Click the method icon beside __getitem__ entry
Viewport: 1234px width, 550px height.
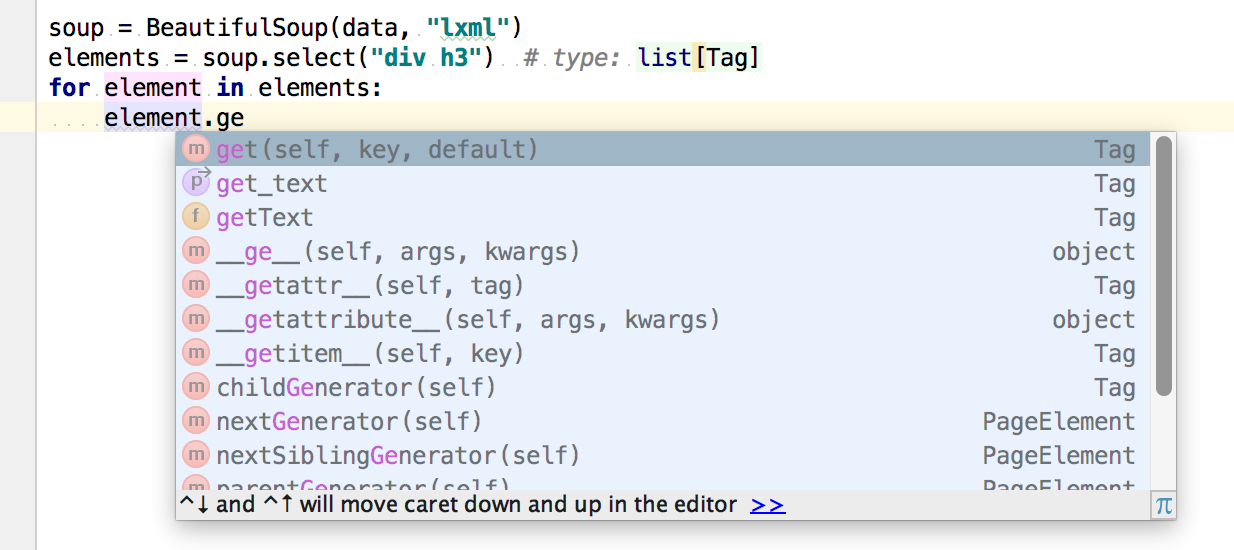(197, 353)
